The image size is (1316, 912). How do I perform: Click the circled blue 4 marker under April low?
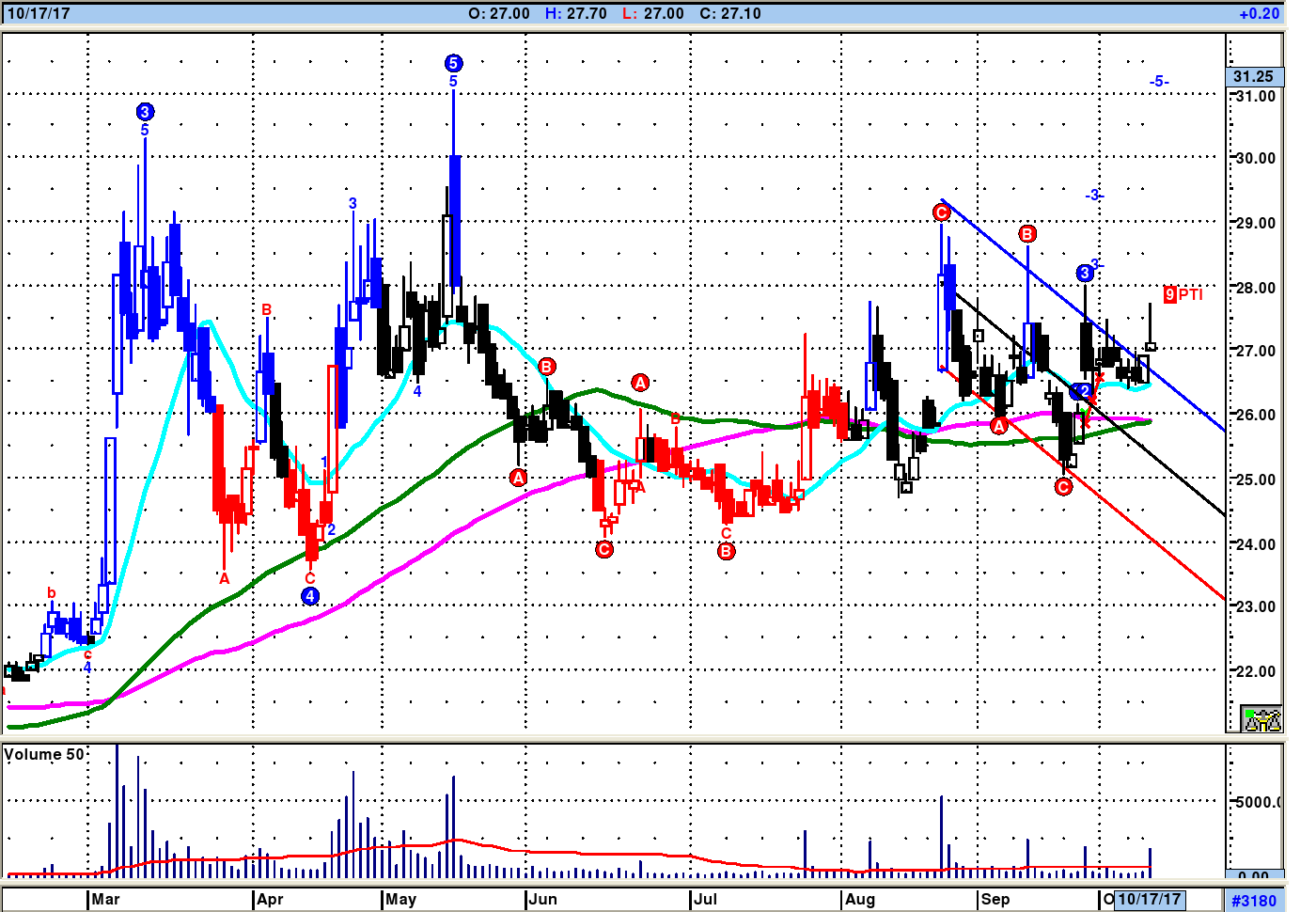coord(310,595)
